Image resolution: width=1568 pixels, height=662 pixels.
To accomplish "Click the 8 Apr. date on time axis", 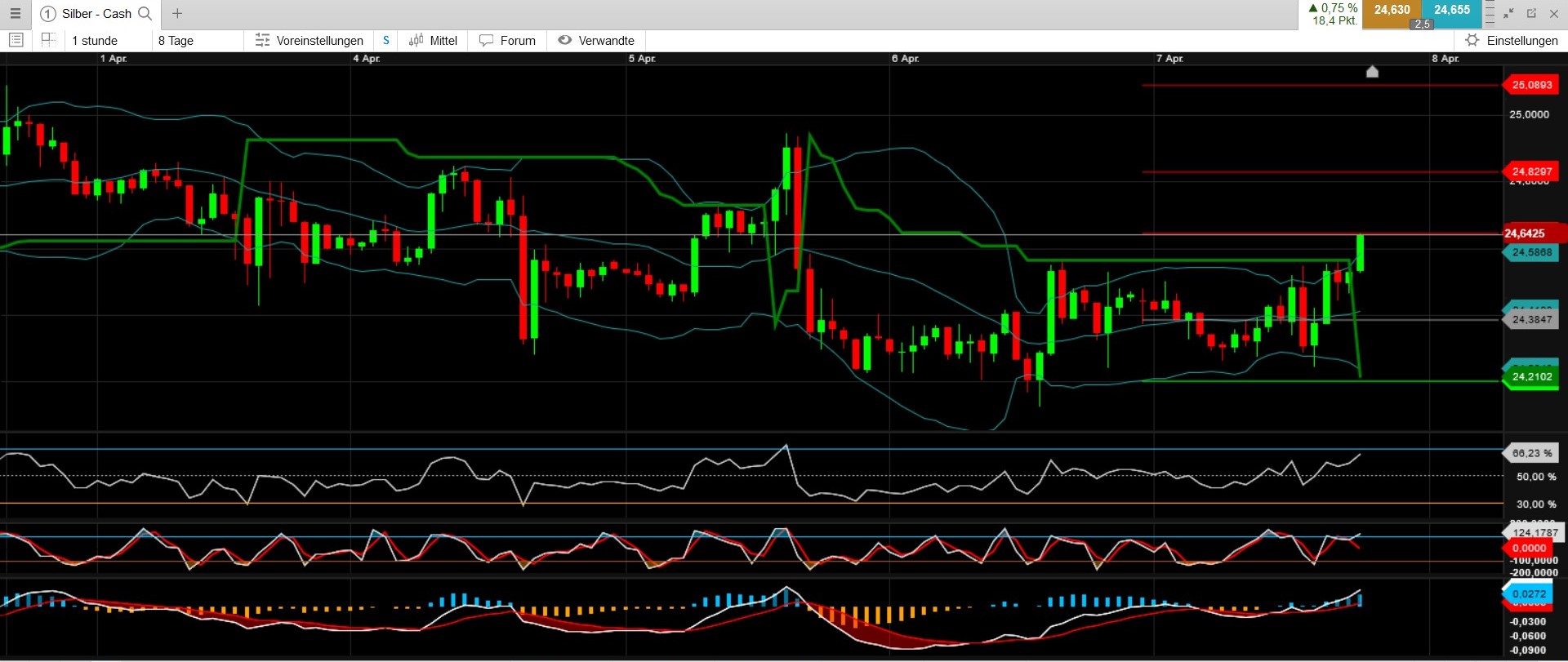I will point(1445,59).
